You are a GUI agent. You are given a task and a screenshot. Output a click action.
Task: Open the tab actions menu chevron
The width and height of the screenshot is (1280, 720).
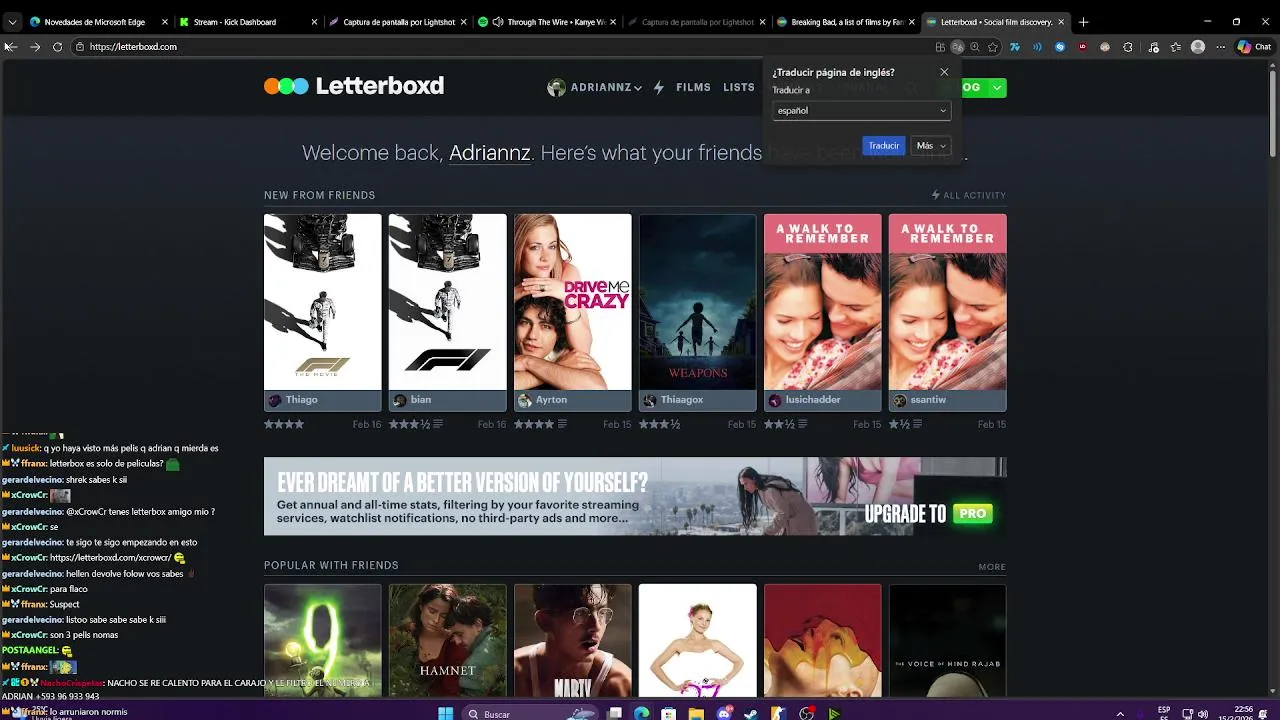pyautogui.click(x=12, y=22)
